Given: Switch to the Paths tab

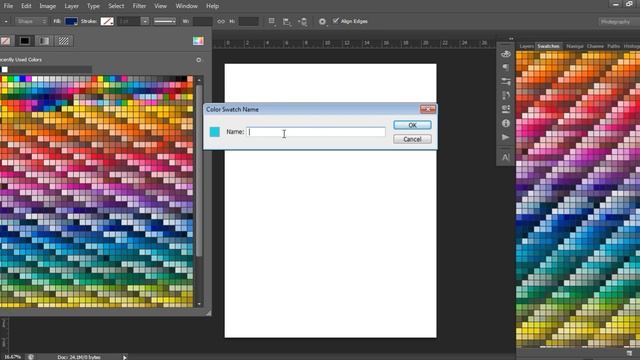Looking at the screenshot, I should tap(613, 46).
